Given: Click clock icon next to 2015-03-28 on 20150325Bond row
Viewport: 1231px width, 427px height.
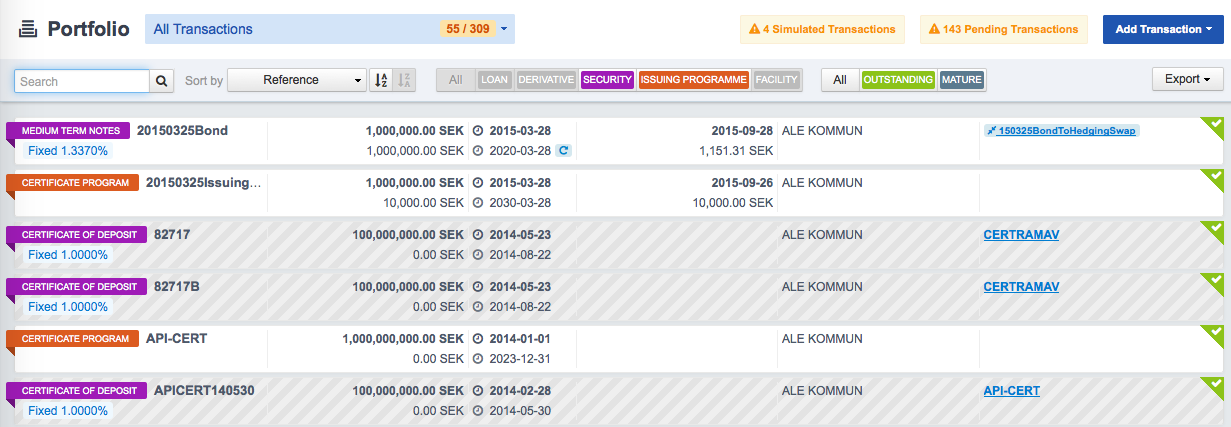Looking at the screenshot, I should (x=477, y=131).
